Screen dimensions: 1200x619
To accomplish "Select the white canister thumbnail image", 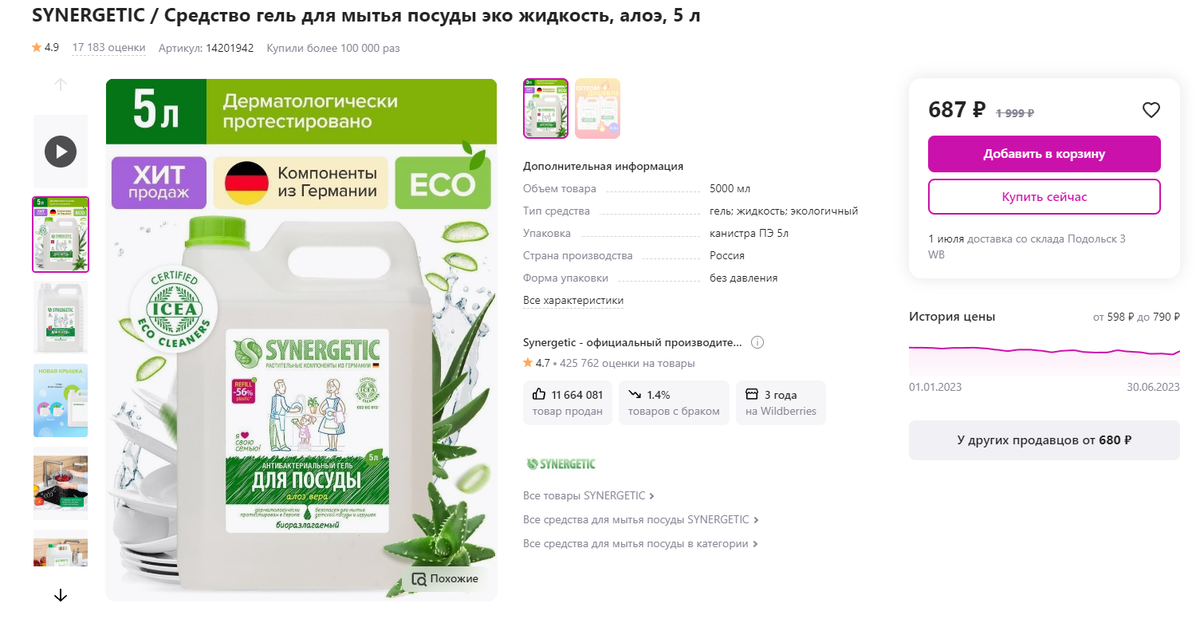I will 60,318.
